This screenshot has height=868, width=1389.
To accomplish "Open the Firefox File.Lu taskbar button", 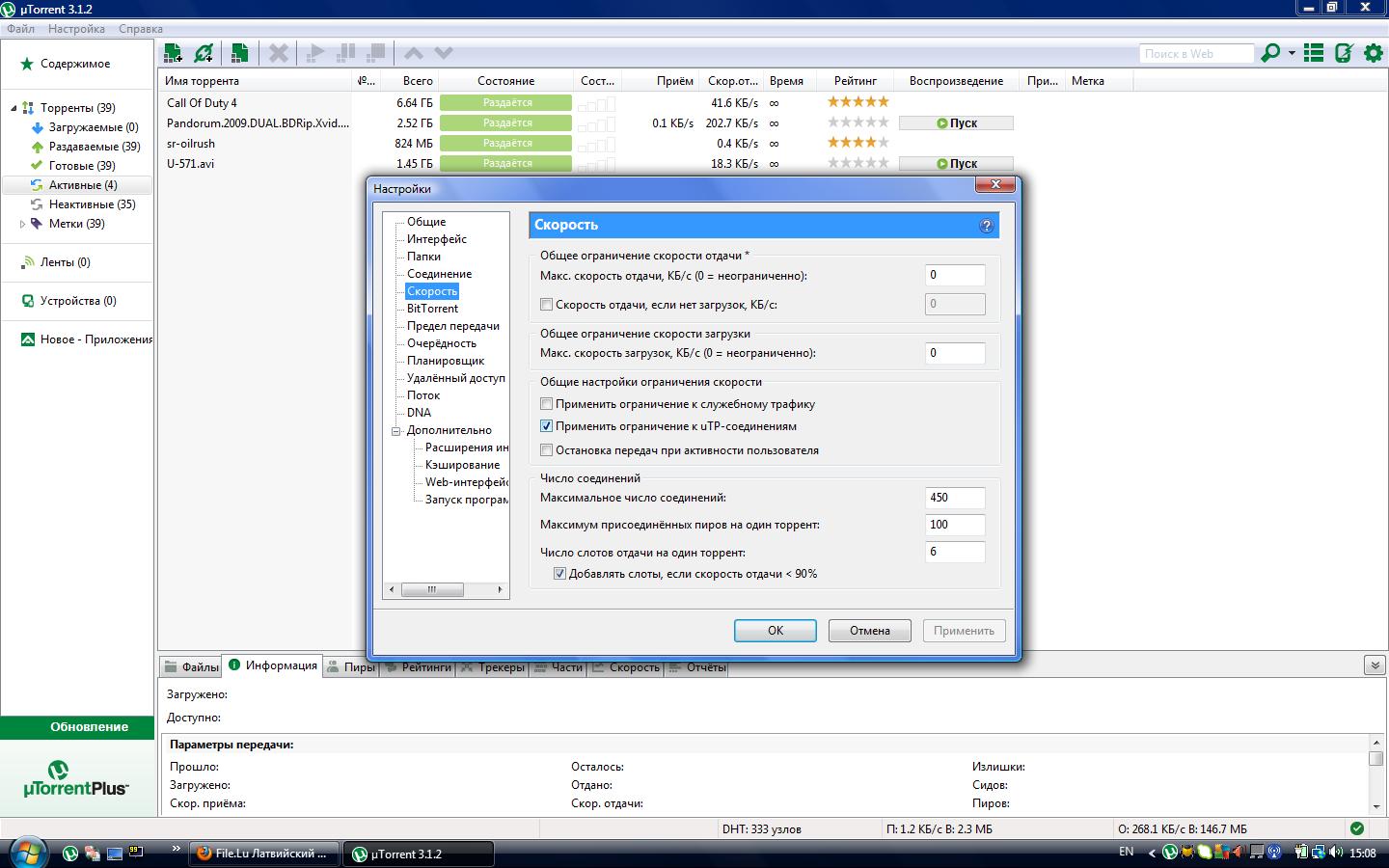I will coord(264,854).
